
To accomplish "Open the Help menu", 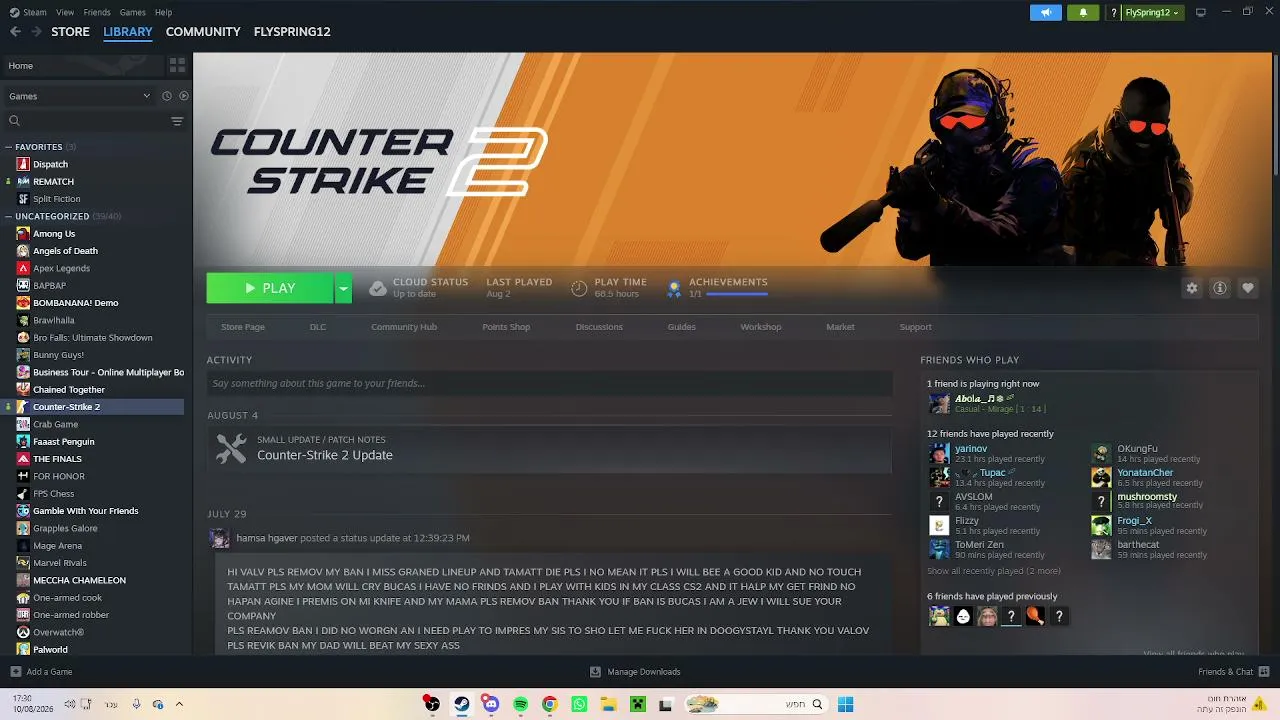I will click(163, 12).
